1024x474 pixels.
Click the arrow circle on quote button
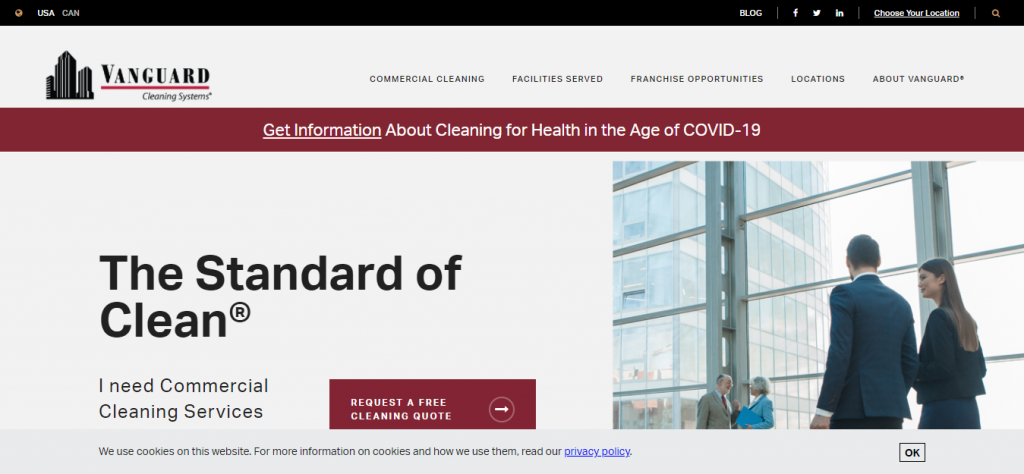(x=501, y=409)
